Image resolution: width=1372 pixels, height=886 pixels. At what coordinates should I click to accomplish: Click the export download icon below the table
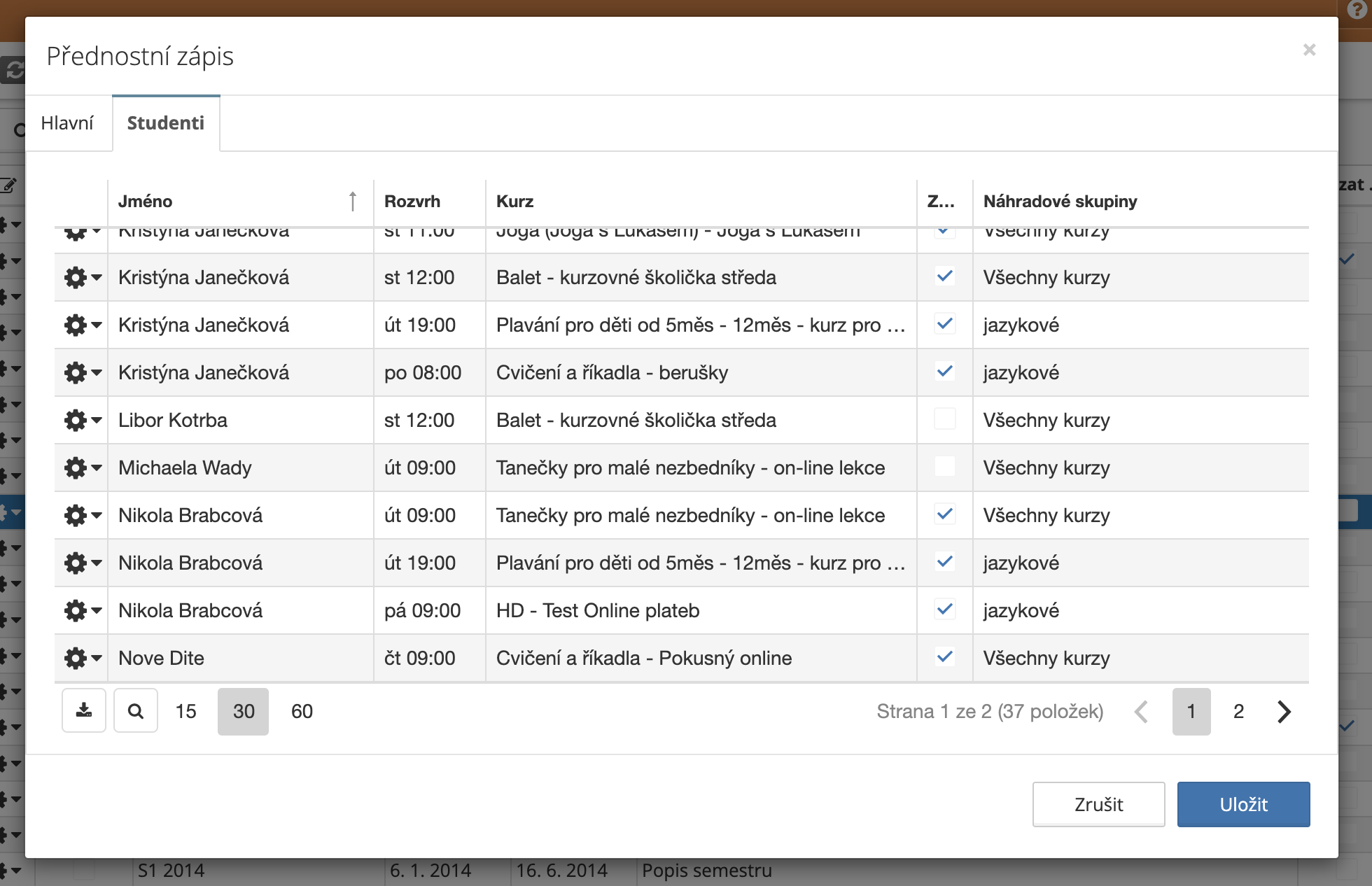click(84, 711)
